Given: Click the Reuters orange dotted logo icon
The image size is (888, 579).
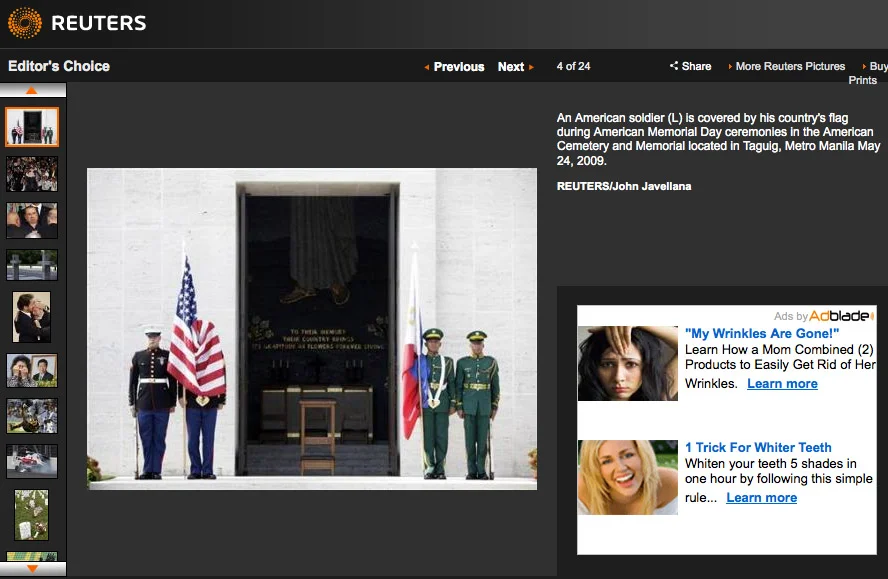Looking at the screenshot, I should click(25, 23).
